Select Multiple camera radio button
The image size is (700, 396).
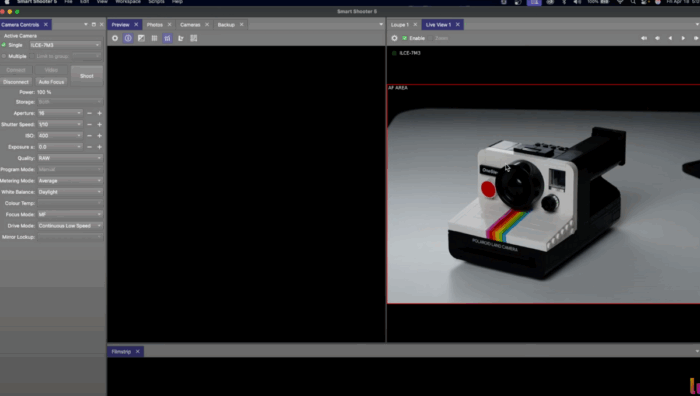pos(4,56)
